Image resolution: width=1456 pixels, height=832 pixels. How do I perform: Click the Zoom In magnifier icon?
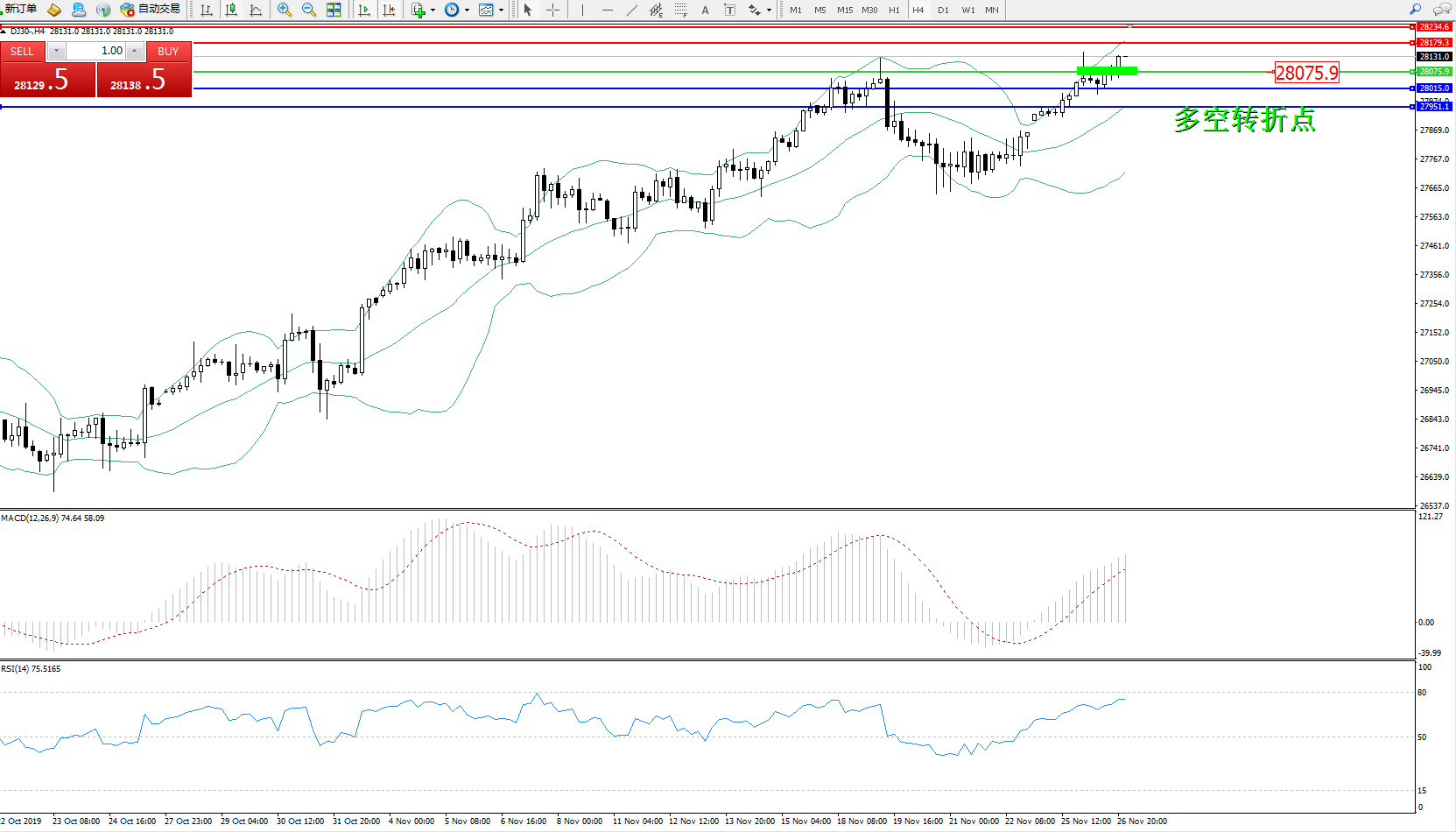285,10
